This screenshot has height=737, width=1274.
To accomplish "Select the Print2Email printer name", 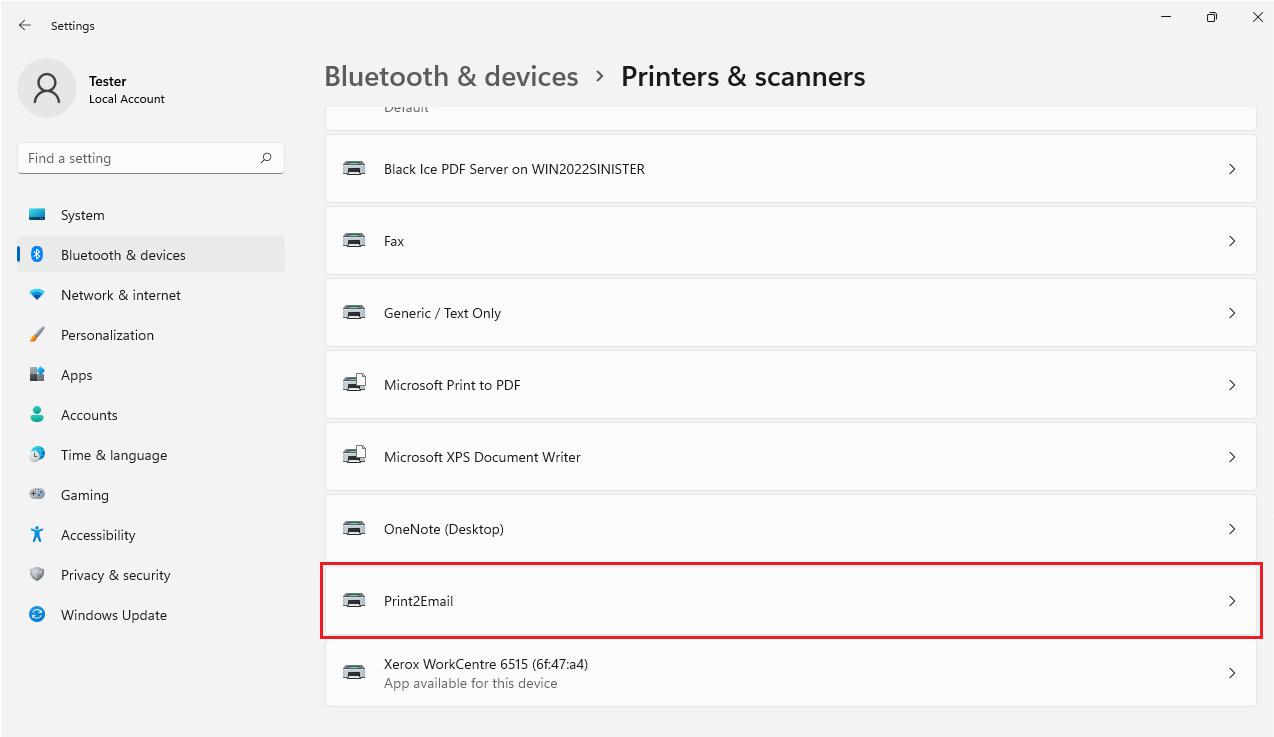I will (419, 601).
